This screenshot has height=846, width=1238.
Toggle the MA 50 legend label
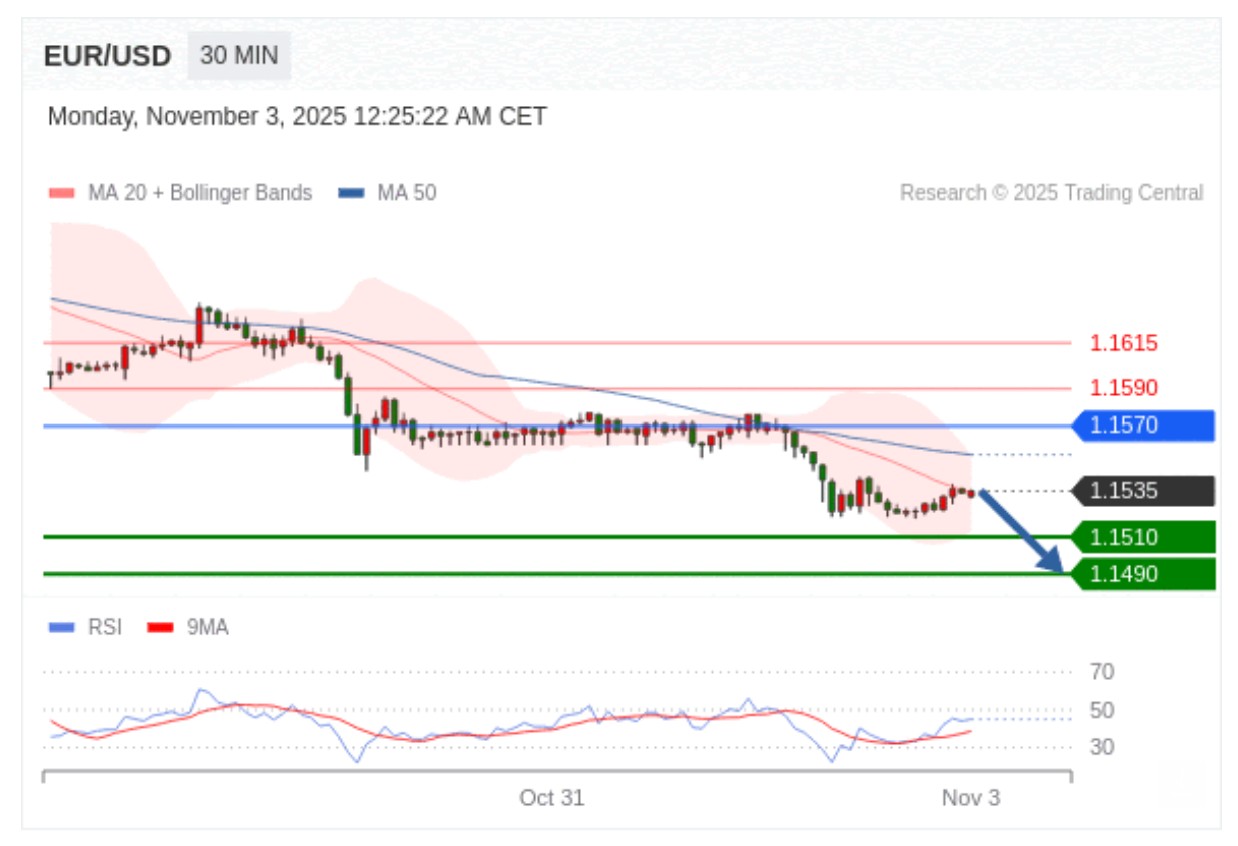406,193
